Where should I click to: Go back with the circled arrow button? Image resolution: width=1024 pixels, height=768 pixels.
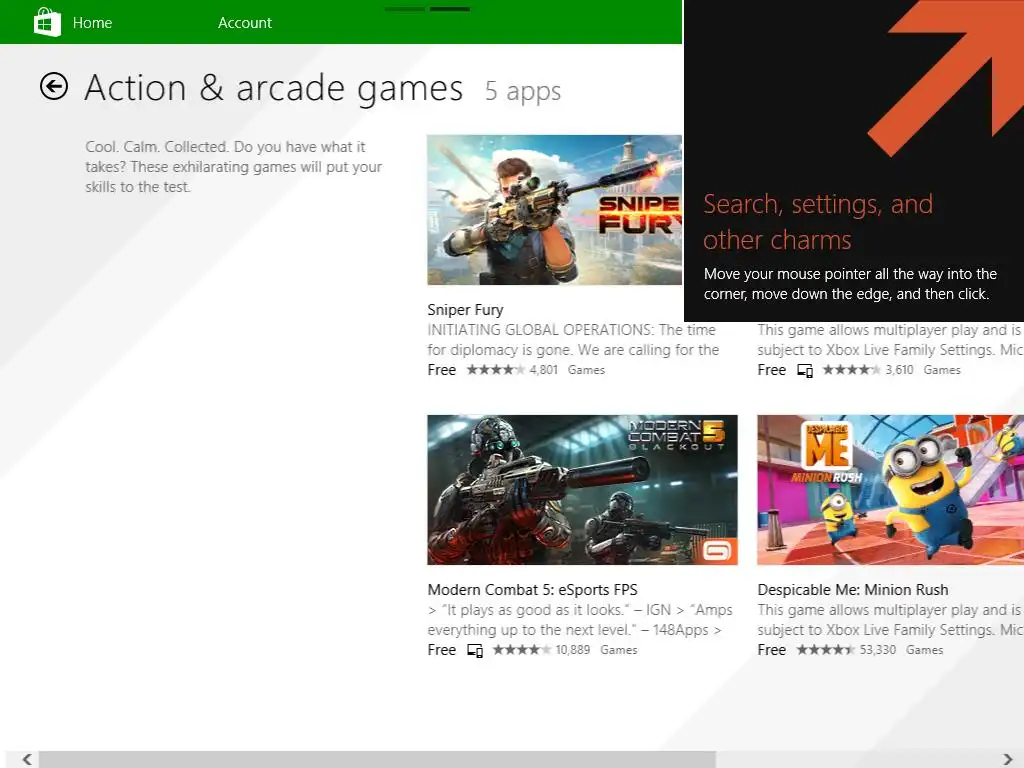(x=54, y=86)
